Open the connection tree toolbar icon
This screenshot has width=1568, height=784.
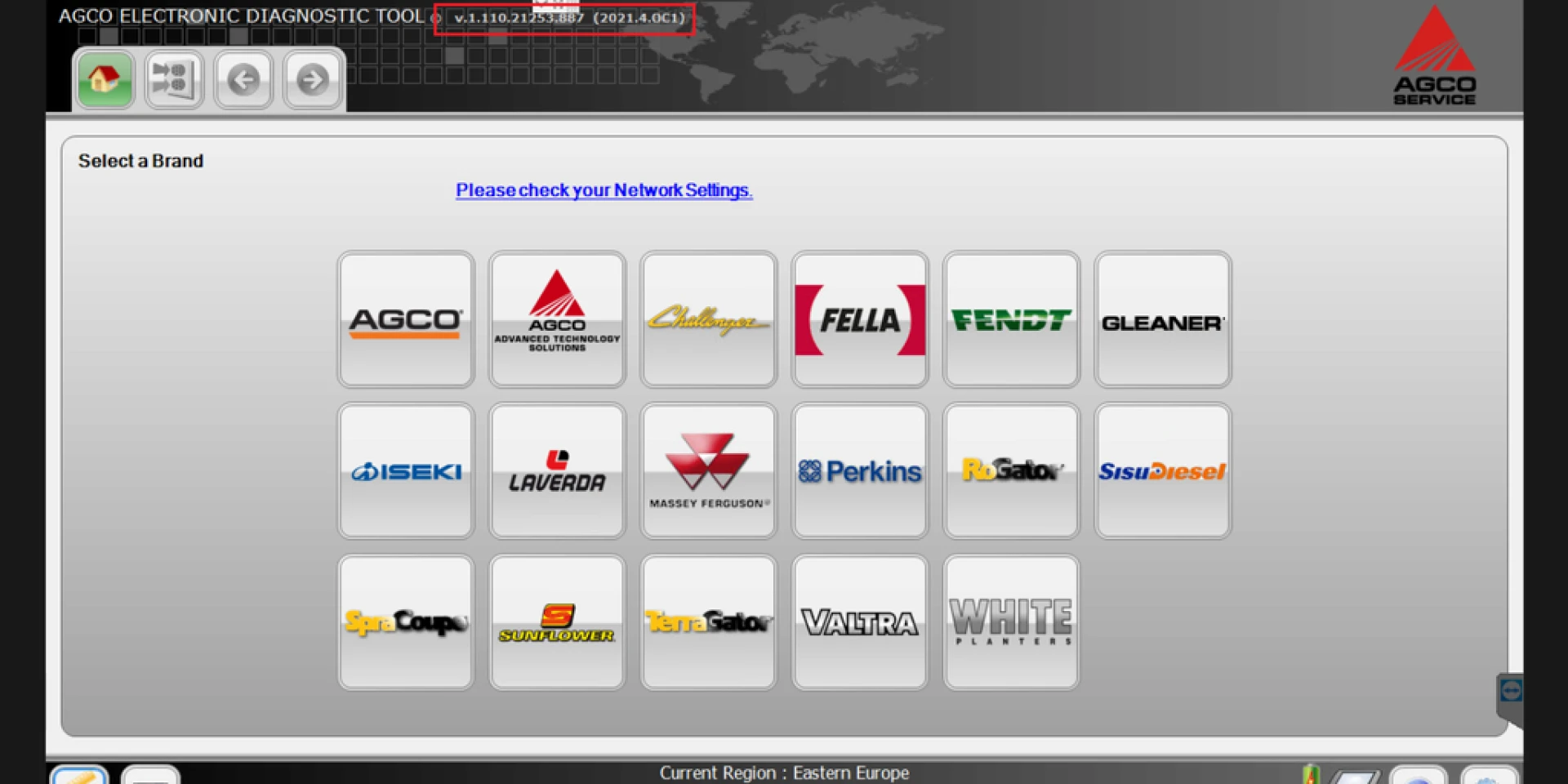[x=173, y=79]
